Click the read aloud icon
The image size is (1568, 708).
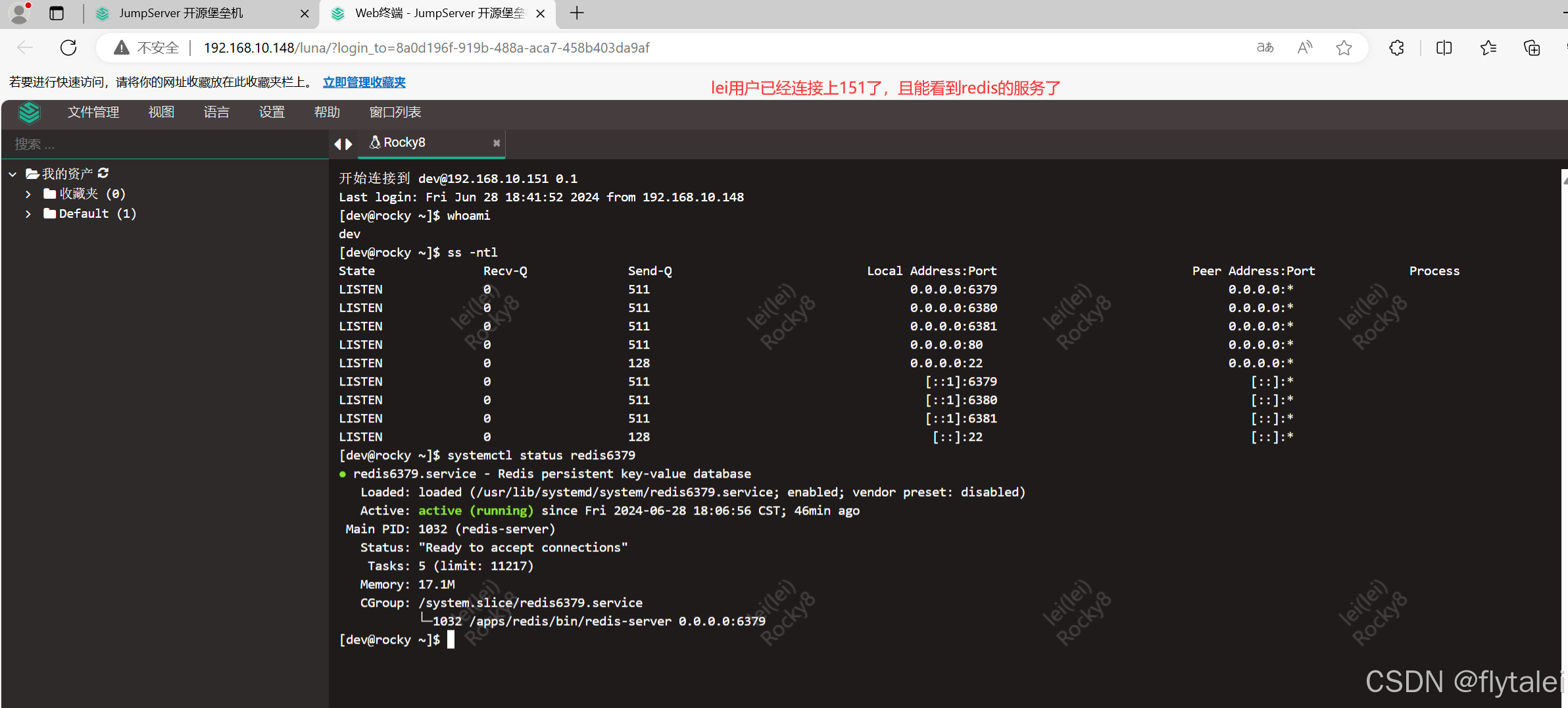click(x=1304, y=47)
